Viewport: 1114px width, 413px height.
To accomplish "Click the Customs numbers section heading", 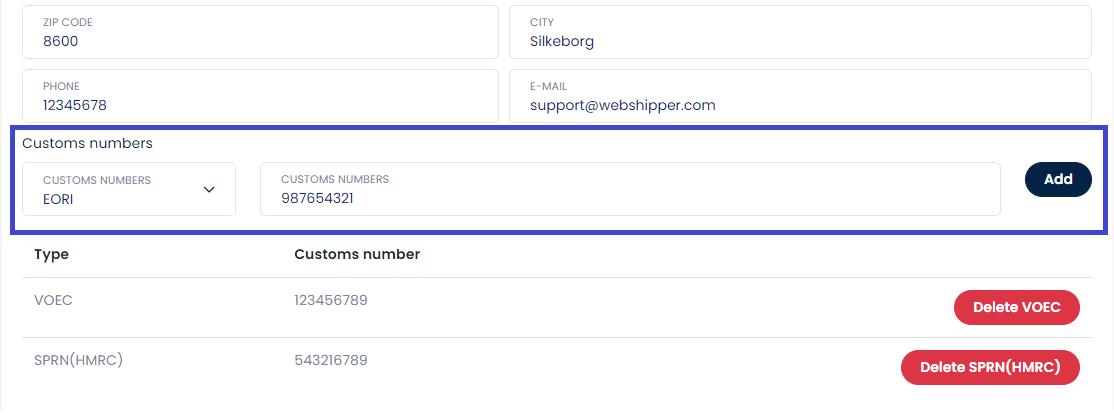I will [x=87, y=143].
